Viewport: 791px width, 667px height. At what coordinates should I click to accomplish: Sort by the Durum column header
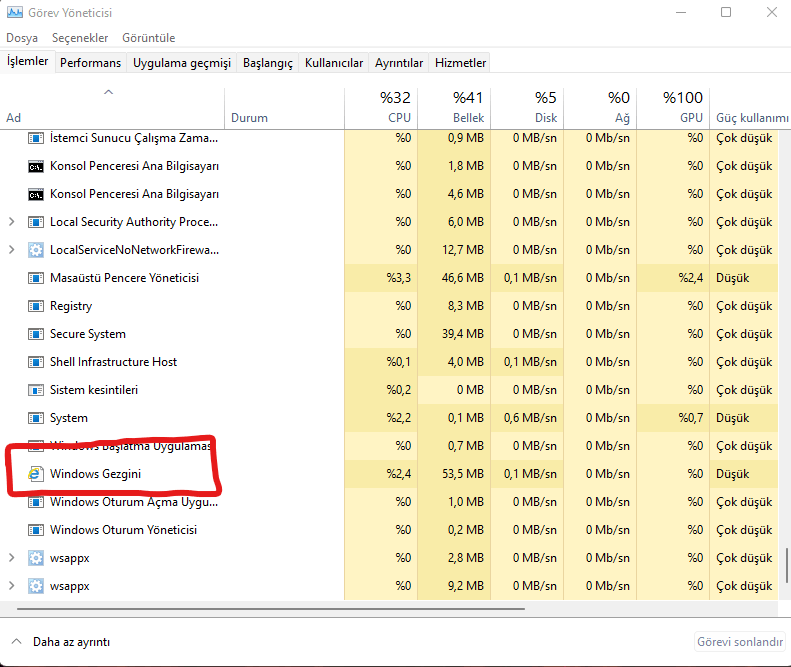coord(284,108)
